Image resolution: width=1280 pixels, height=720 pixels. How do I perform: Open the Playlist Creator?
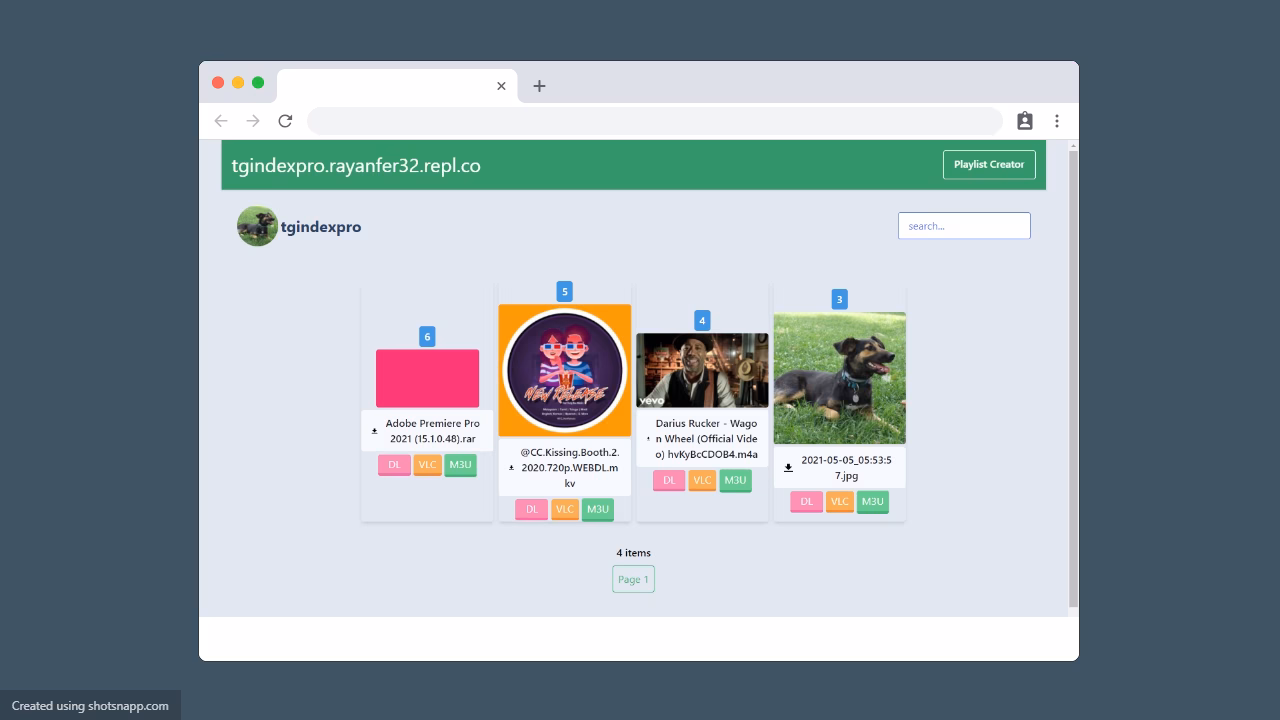click(988, 165)
